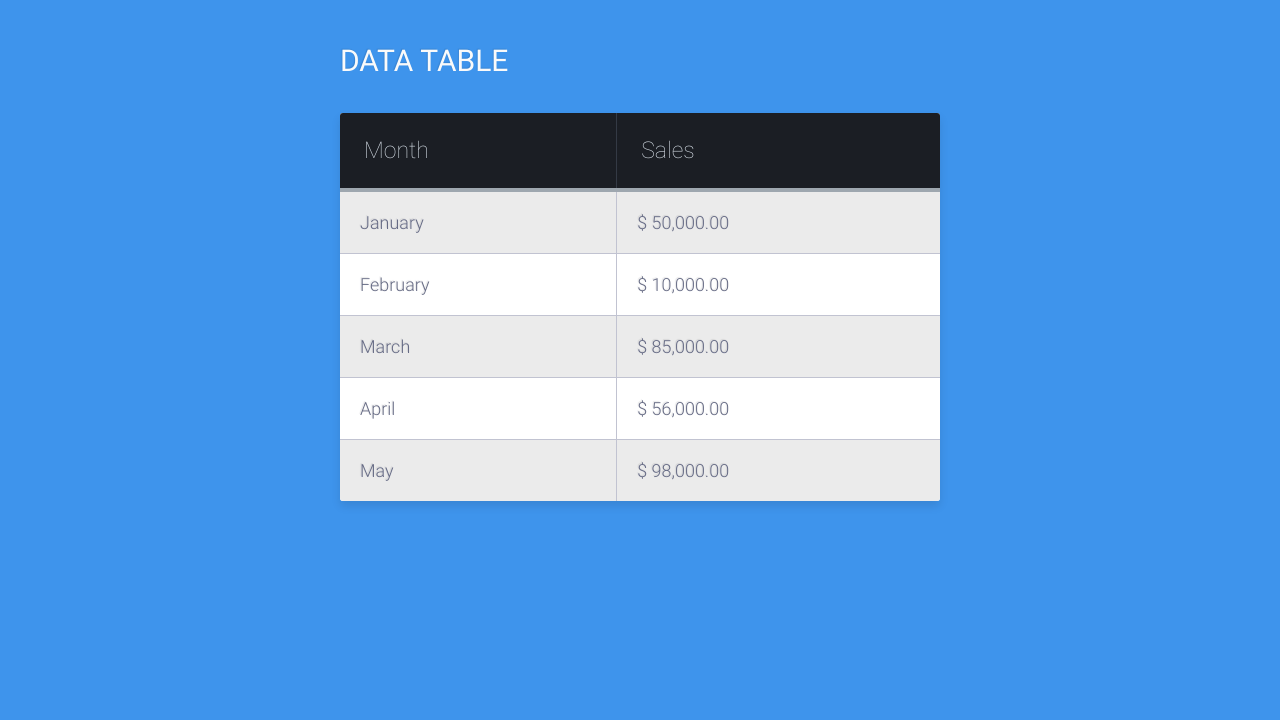Click the Month column header
Screen dimensions: 1280x720
396,150
